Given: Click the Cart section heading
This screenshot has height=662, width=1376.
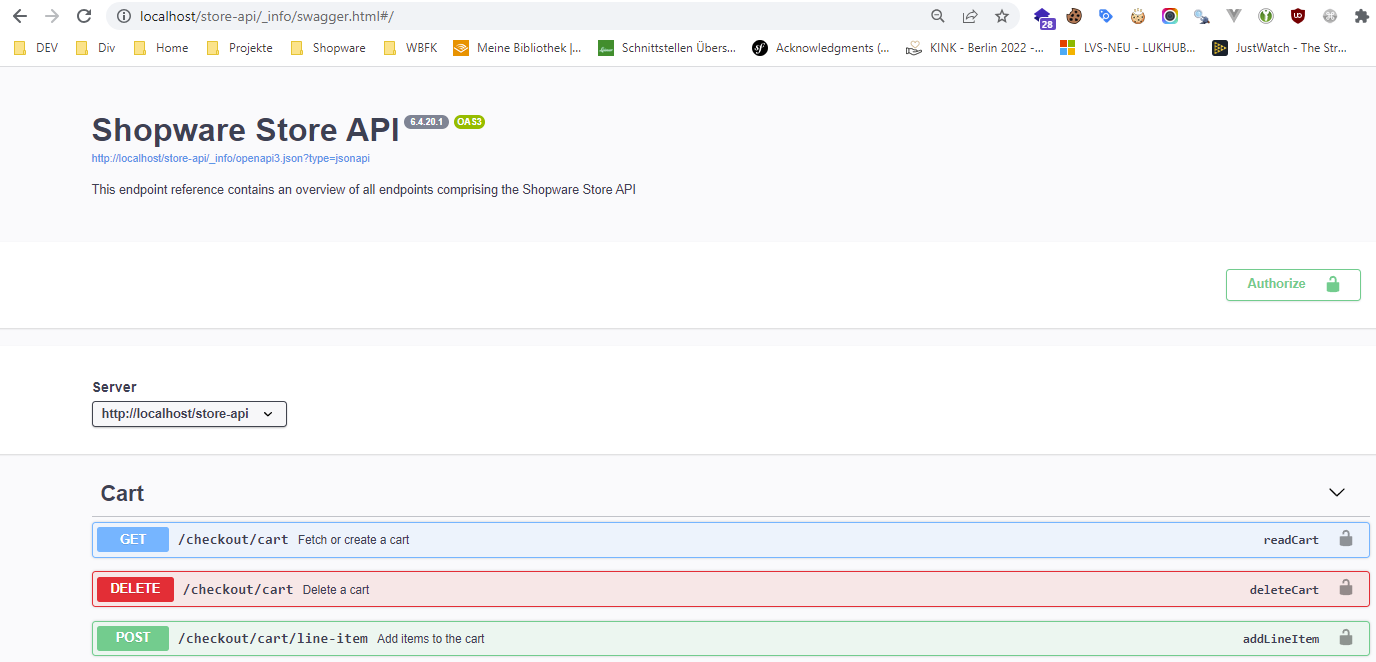Looking at the screenshot, I should [x=122, y=493].
